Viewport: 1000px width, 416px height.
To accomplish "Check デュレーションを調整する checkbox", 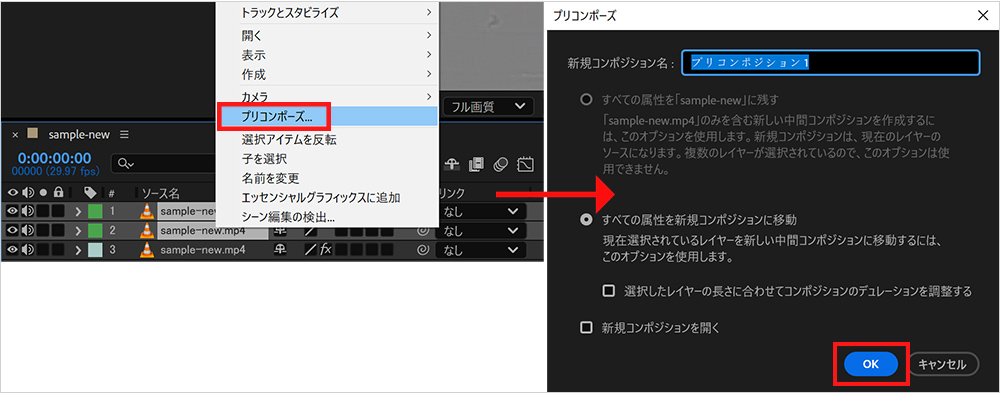I will tap(609, 291).
